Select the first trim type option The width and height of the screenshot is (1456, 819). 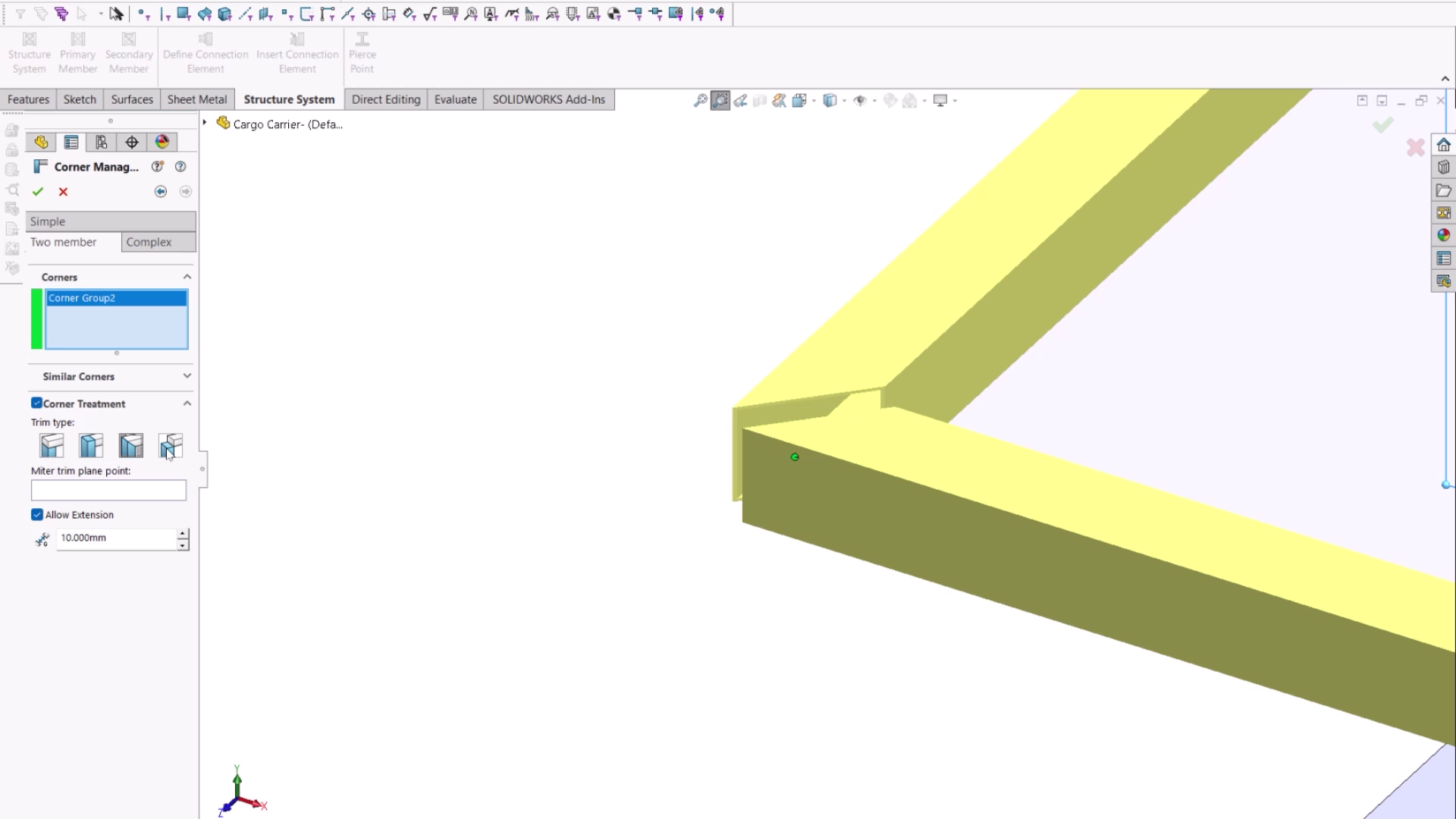click(51, 445)
